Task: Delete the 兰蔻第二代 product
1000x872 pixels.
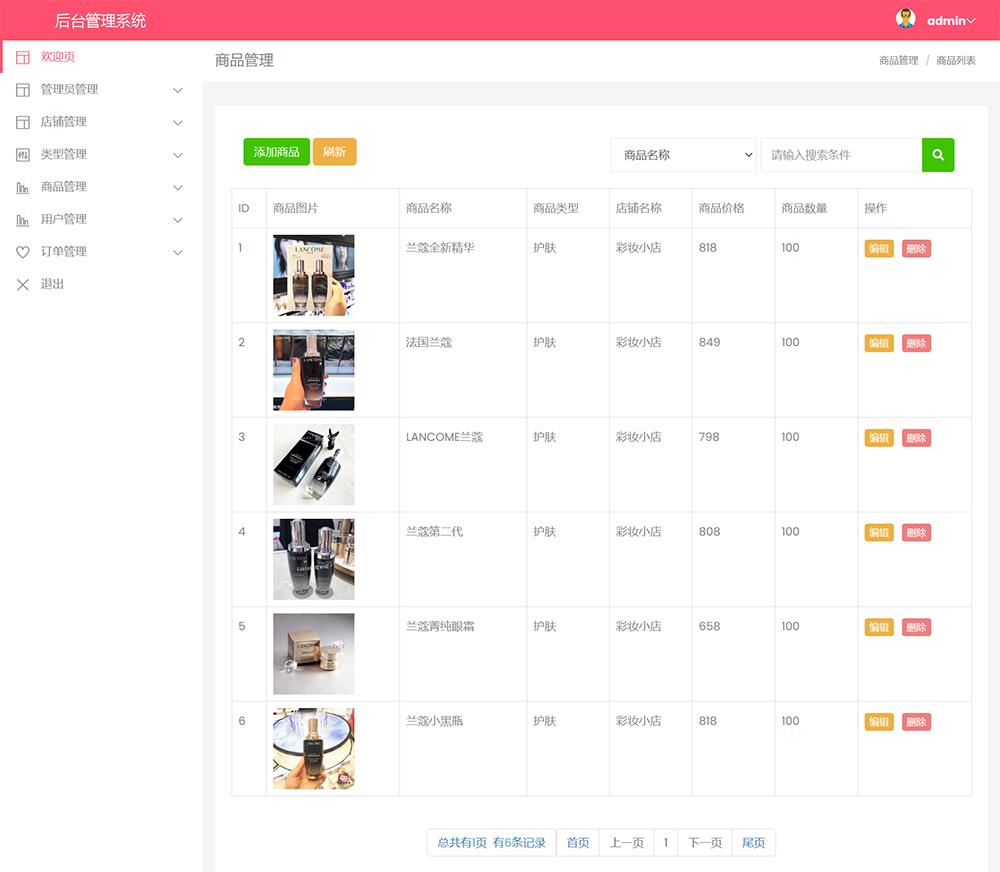Action: pyautogui.click(x=916, y=533)
